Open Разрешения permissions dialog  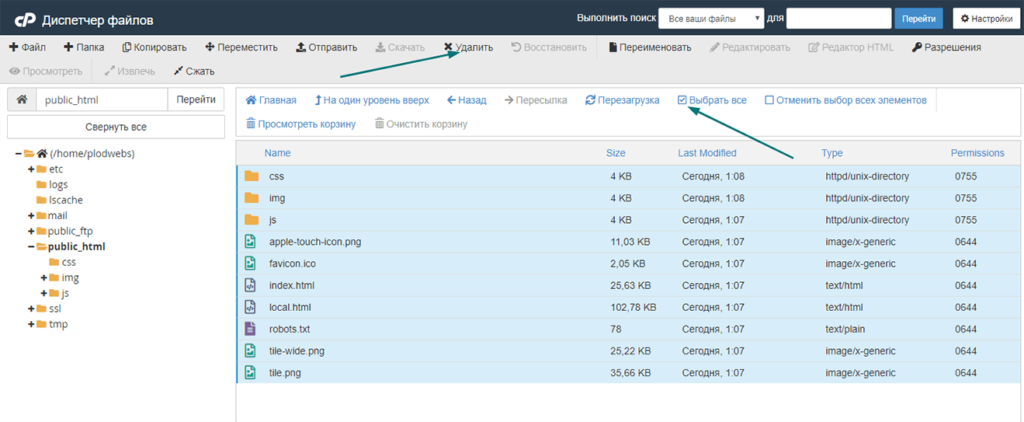[946, 47]
